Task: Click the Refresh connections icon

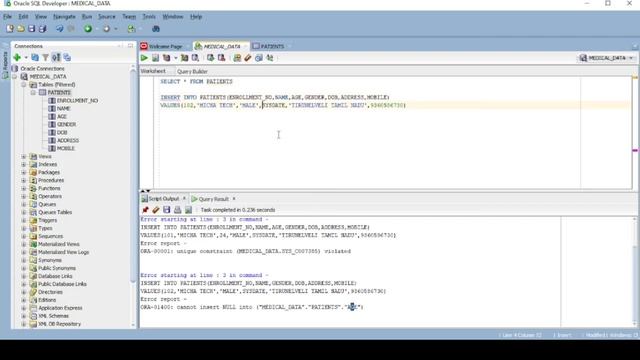Action: (x=35, y=58)
